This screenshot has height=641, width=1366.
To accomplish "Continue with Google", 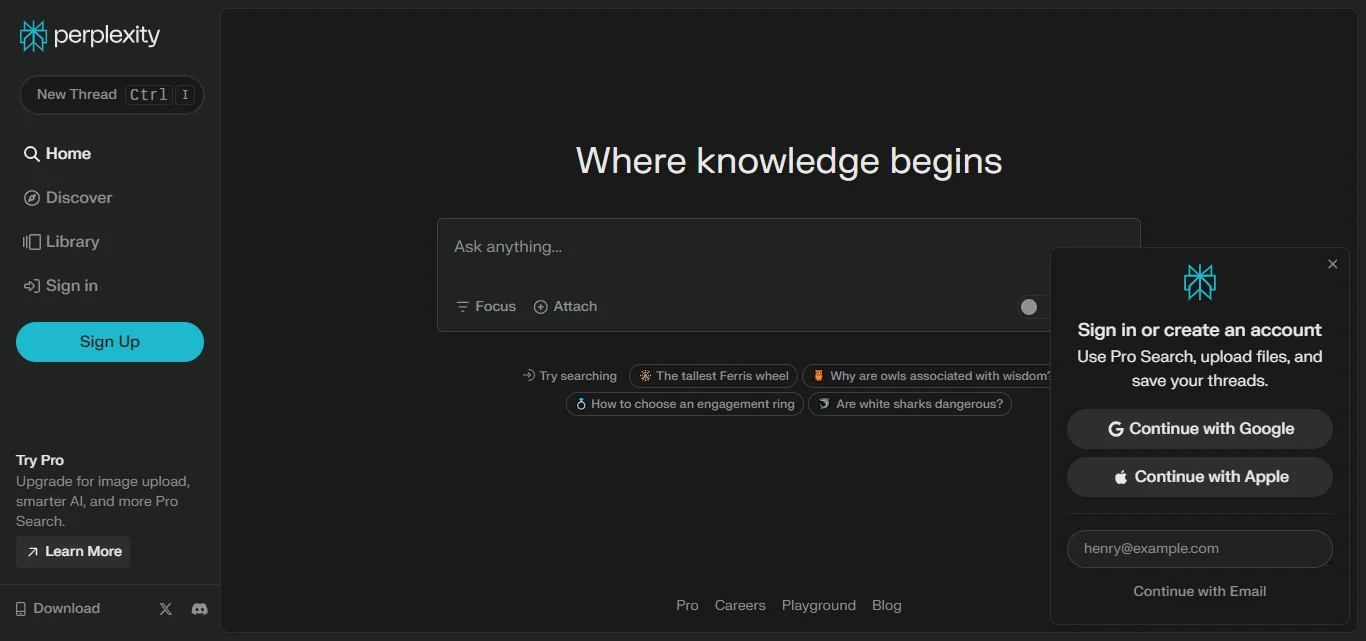I will pos(1199,428).
